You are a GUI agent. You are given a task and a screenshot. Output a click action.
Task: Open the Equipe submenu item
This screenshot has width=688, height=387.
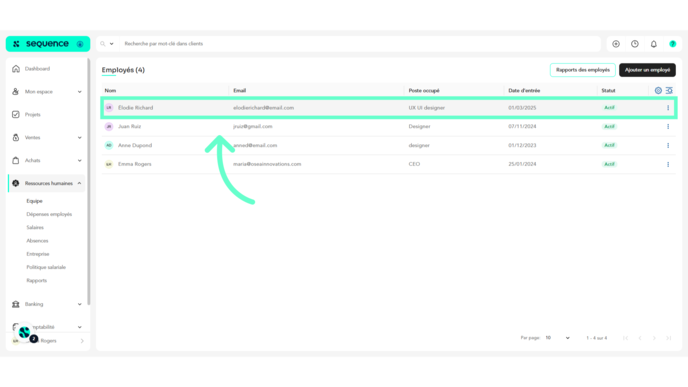(x=34, y=201)
